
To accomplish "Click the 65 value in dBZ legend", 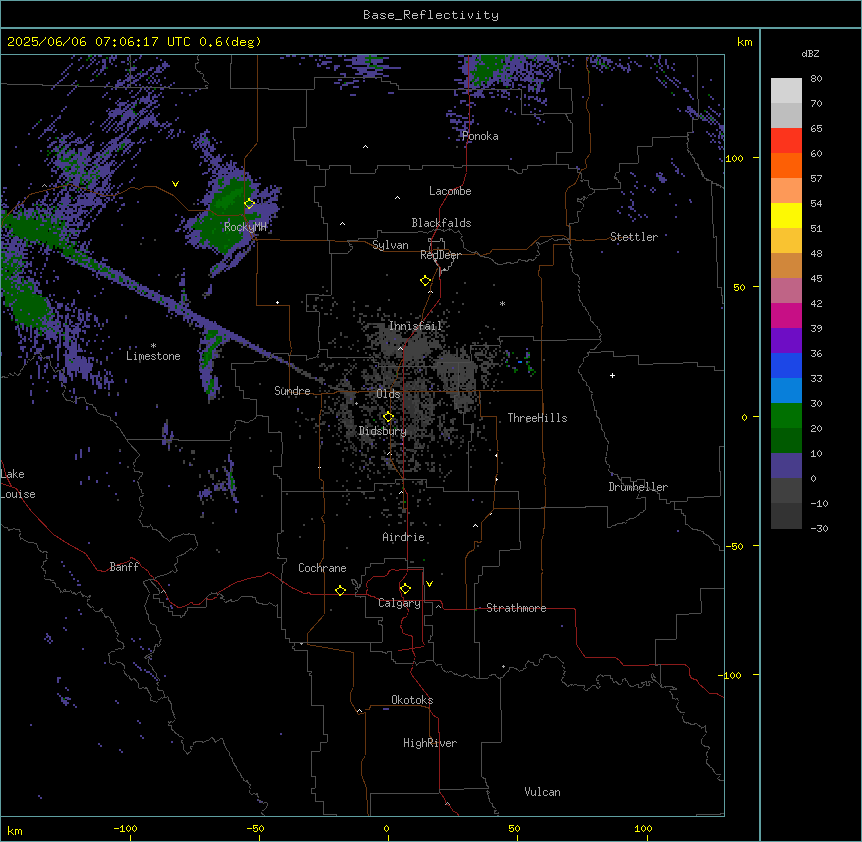I will [x=816, y=129].
